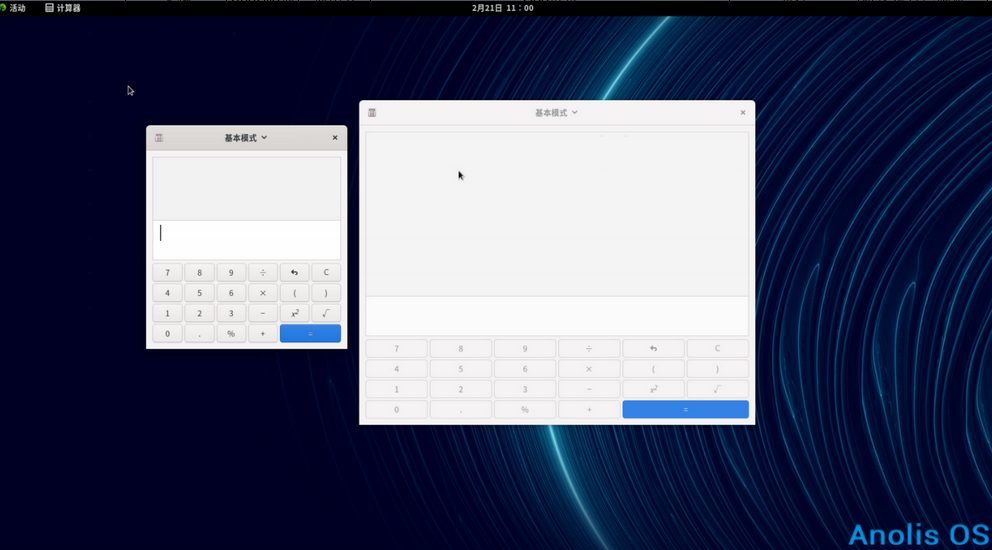Click the undo arrow in the large calculator
The width and height of the screenshot is (992, 550).
click(653, 349)
